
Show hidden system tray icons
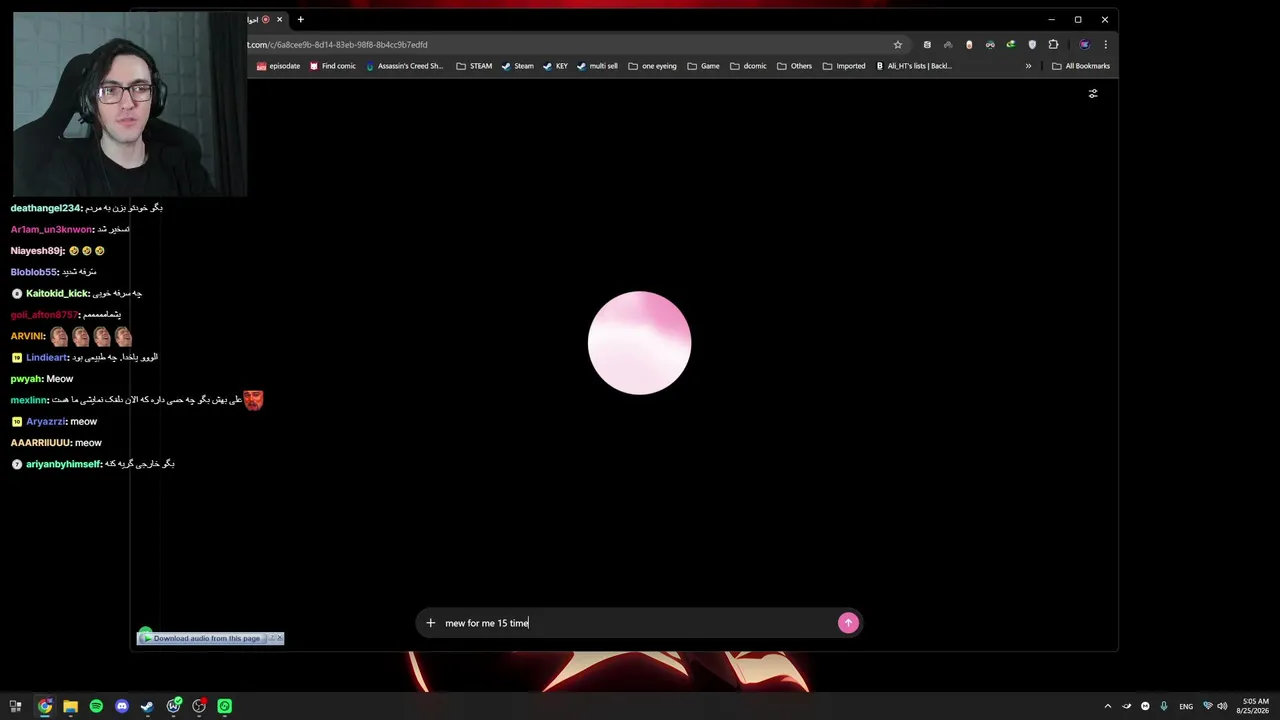[1107, 706]
